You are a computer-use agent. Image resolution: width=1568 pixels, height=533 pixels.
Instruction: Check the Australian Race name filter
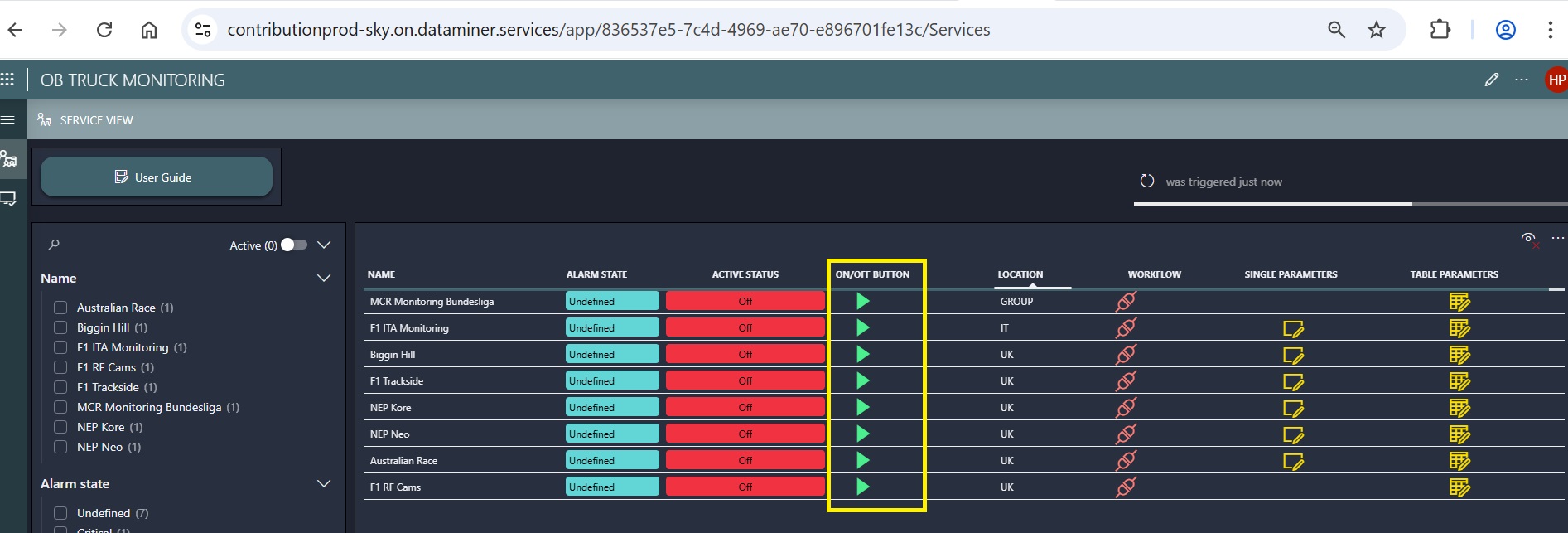(60, 308)
